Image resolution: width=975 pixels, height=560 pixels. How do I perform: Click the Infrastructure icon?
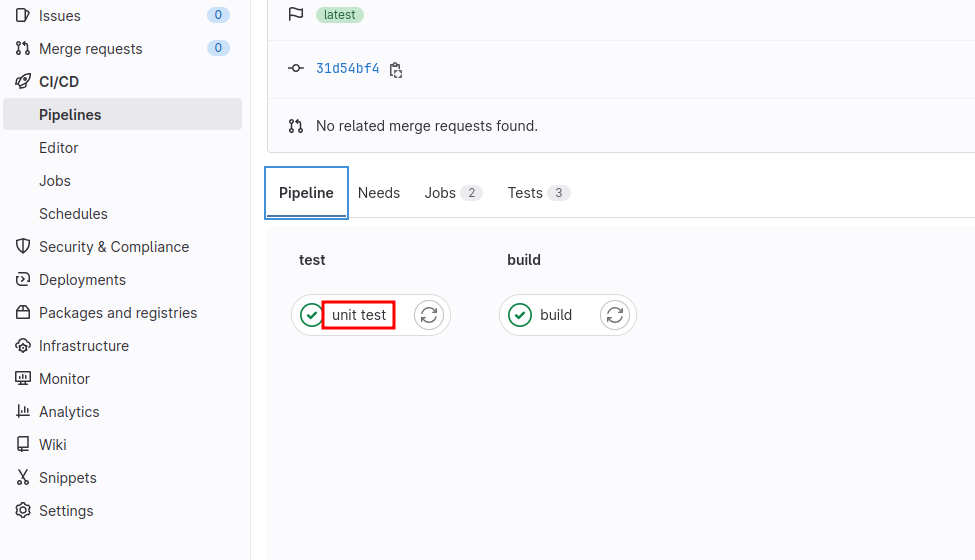23,346
